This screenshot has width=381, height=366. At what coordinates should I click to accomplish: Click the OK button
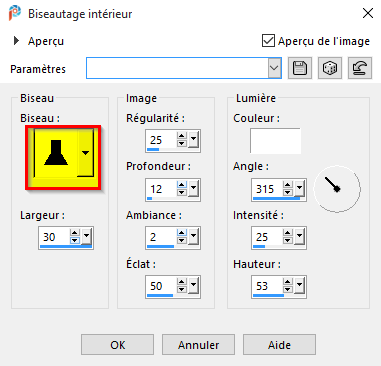coord(117,345)
